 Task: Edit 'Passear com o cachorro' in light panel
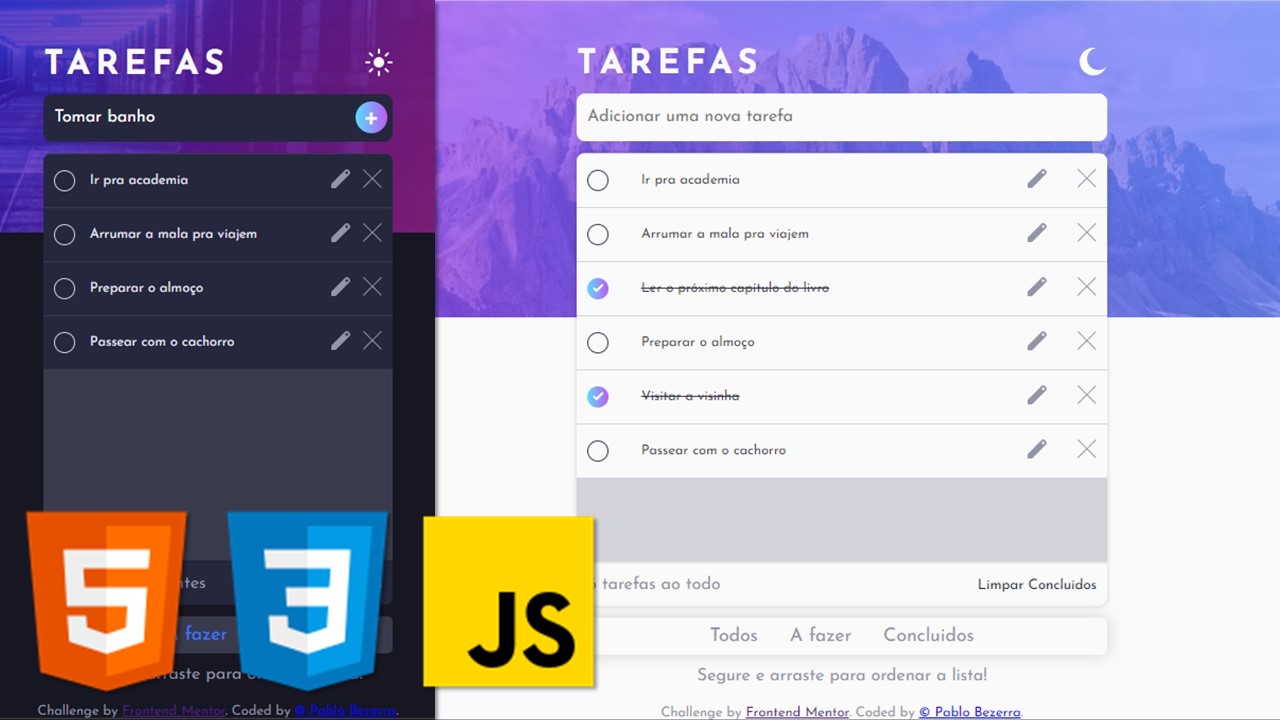point(1037,449)
